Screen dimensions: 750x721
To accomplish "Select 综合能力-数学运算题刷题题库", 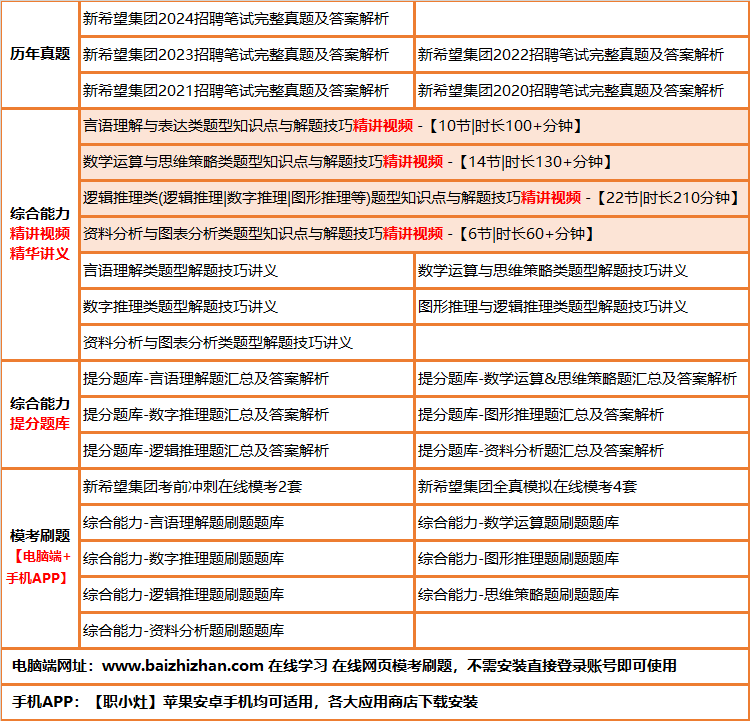I will pos(582,522).
